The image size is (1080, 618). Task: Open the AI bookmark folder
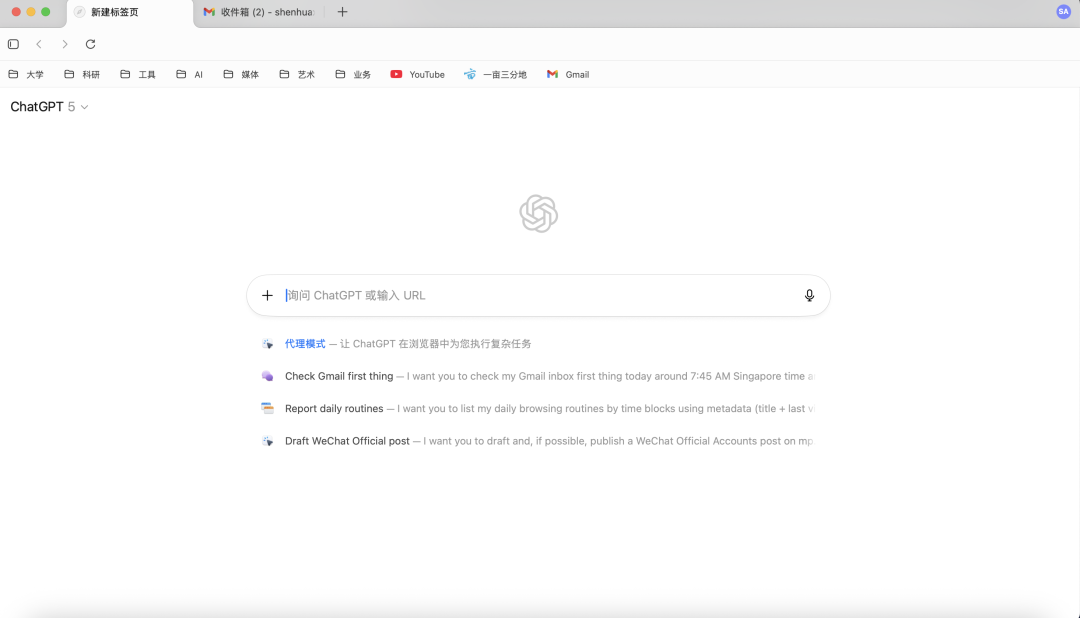[x=189, y=74]
